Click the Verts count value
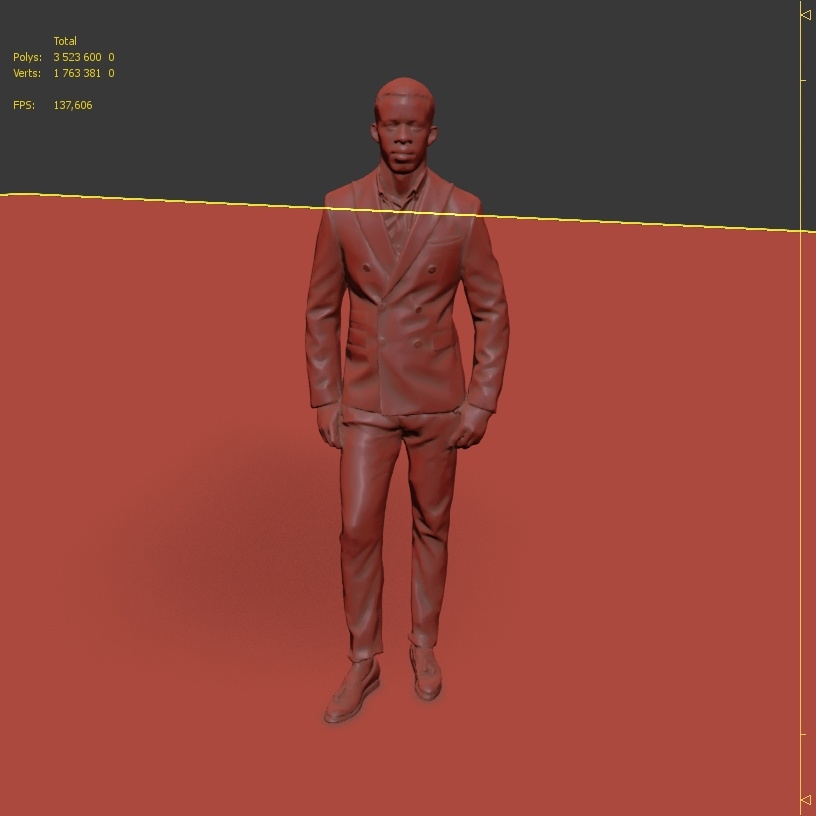Image resolution: width=816 pixels, height=816 pixels. pyautogui.click(x=78, y=73)
